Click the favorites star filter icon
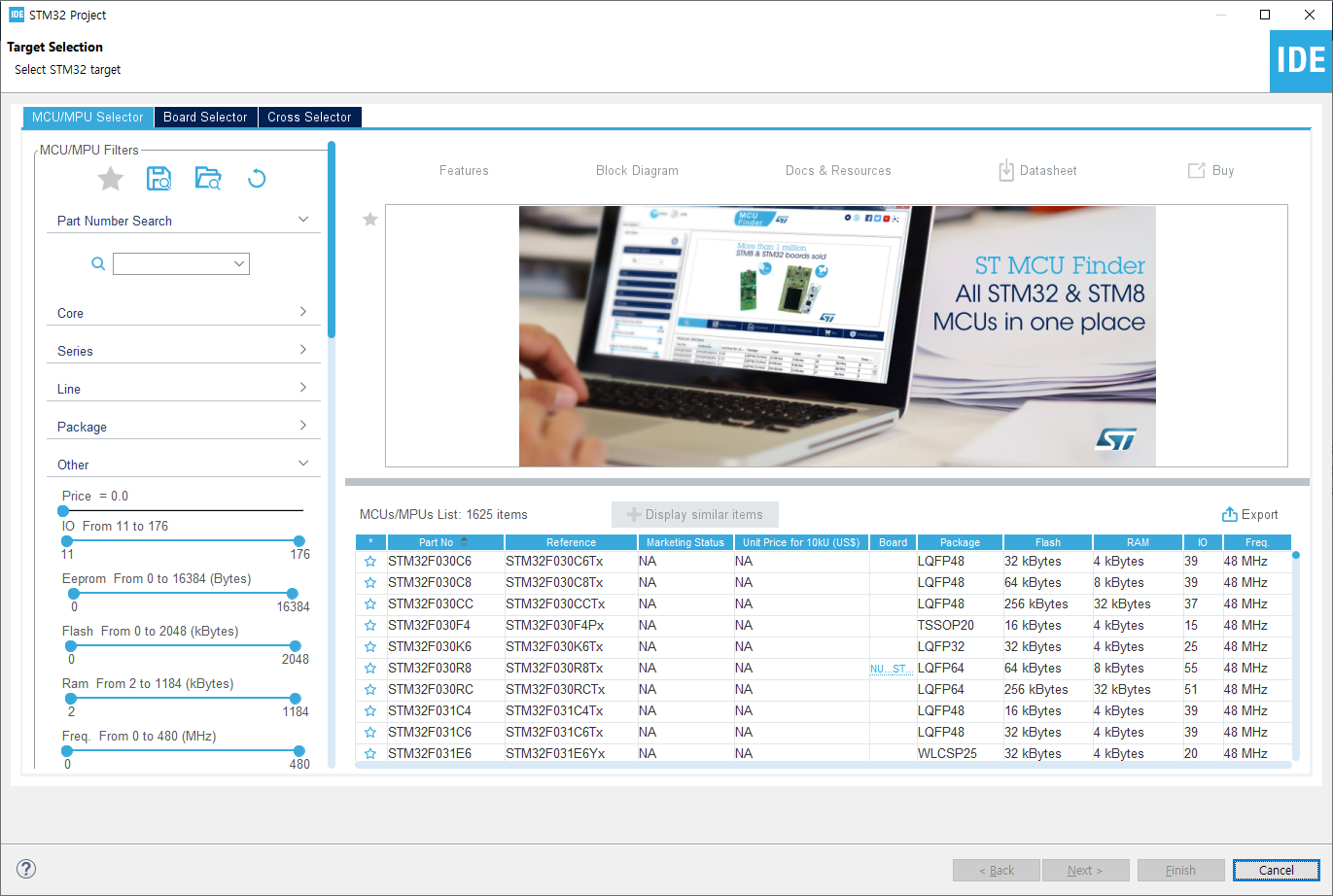 click(x=111, y=179)
